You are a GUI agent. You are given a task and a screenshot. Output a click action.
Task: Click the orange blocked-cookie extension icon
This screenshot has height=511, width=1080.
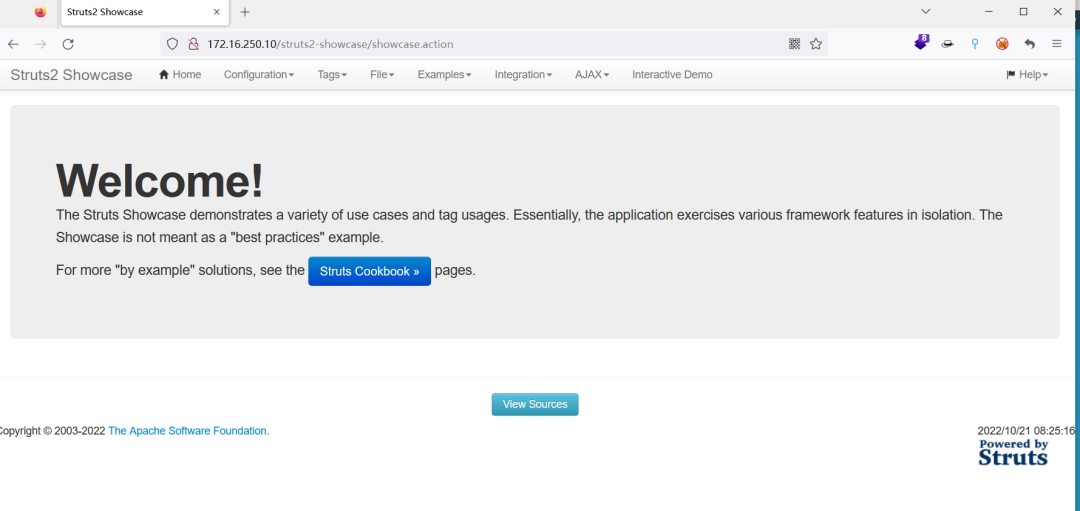pos(1002,44)
